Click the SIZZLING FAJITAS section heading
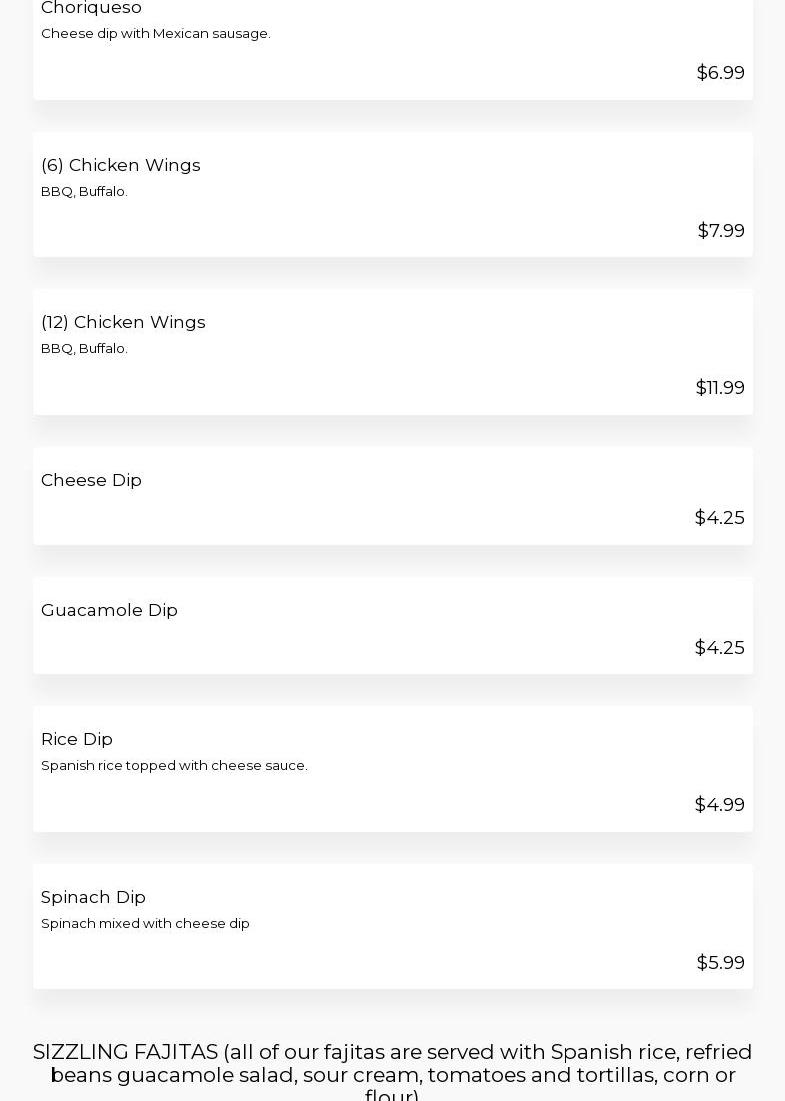The width and height of the screenshot is (785, 1101). [x=392, y=1074]
